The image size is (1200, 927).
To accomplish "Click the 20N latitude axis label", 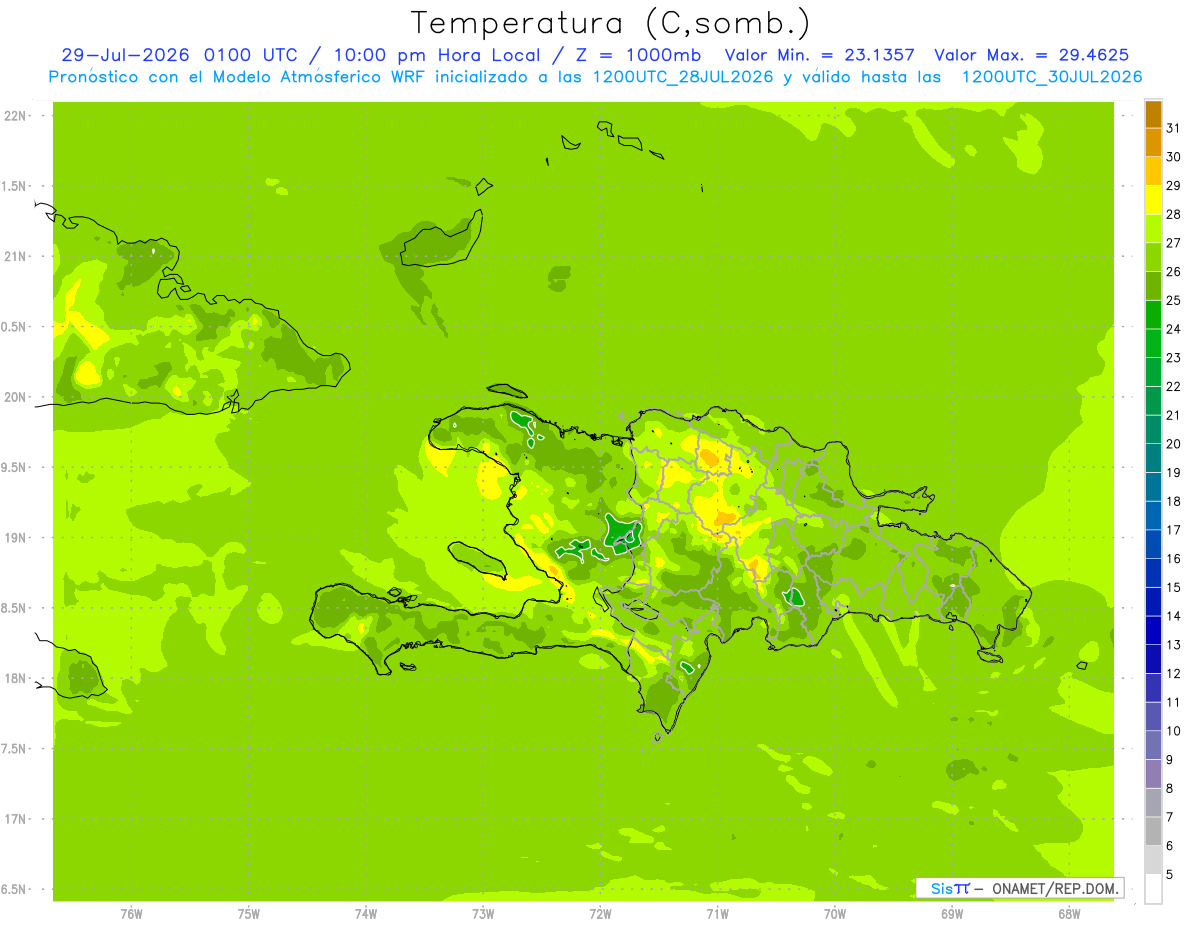I will tap(14, 397).
